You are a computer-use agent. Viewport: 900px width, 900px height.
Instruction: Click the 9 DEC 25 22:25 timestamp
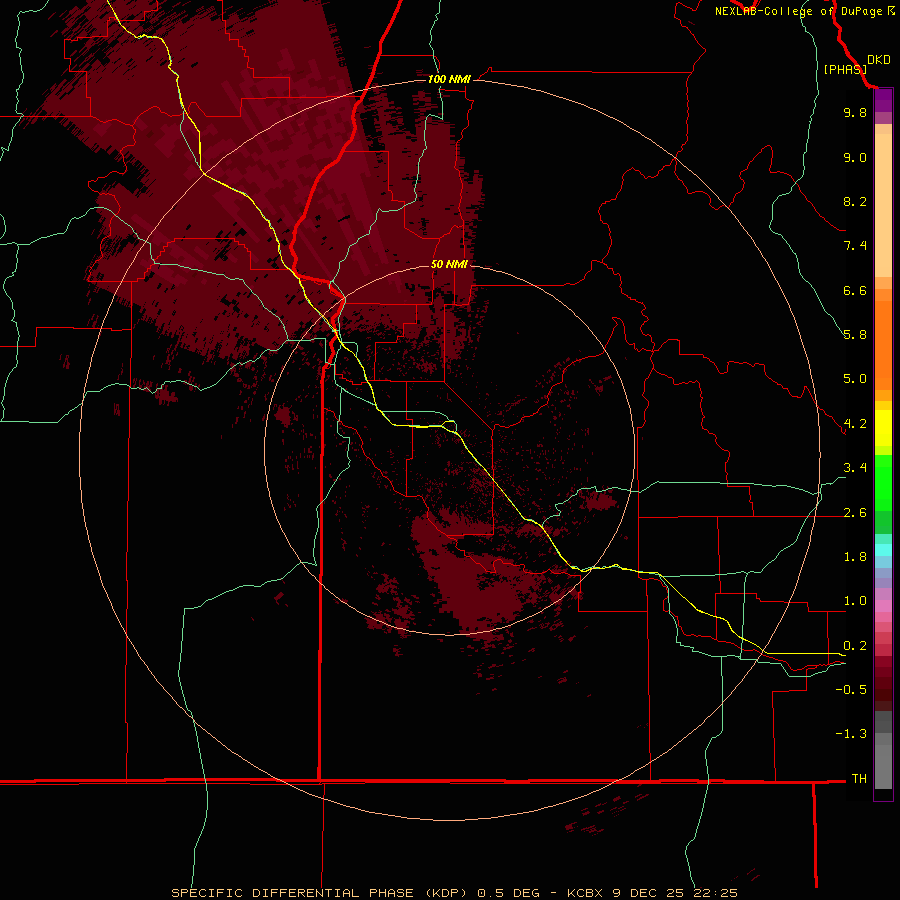tap(675, 893)
